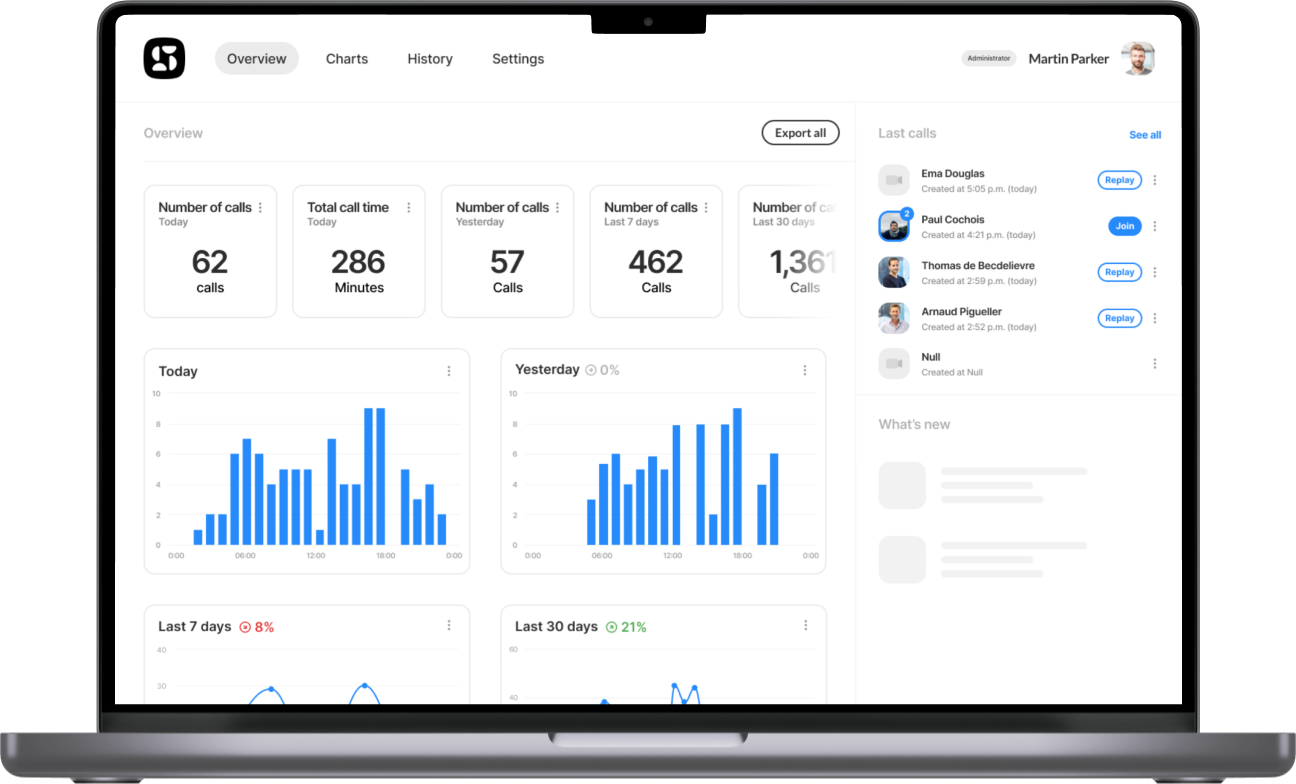
Task: Open options menu on Number of calls Today card
Action: [x=261, y=205]
